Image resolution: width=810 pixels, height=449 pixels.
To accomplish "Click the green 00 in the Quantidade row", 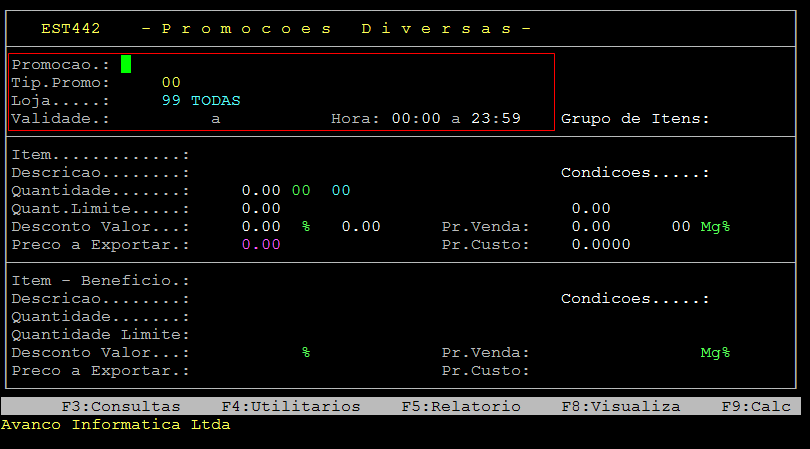I will (x=301, y=190).
